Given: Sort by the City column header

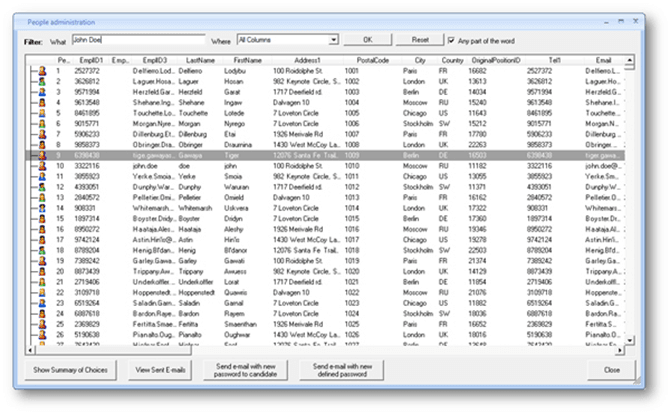Looking at the screenshot, I should point(420,60).
